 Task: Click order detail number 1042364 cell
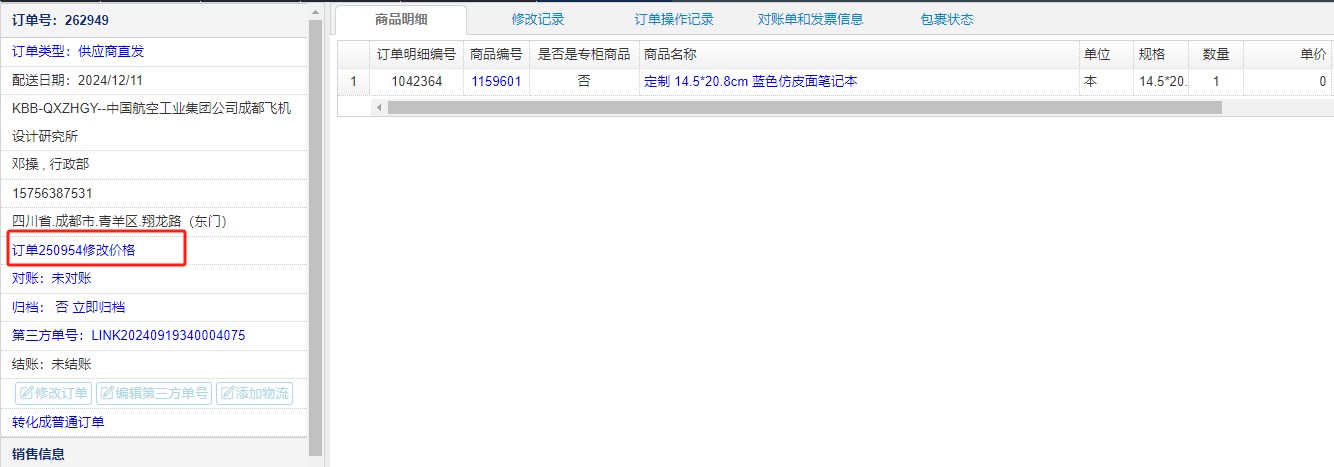point(416,82)
